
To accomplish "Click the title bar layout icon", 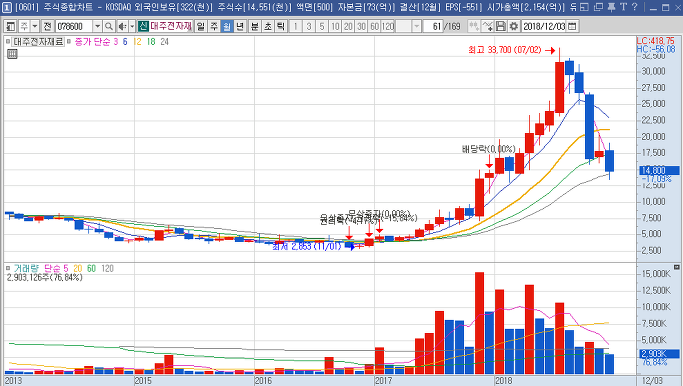I will (x=584, y=7).
